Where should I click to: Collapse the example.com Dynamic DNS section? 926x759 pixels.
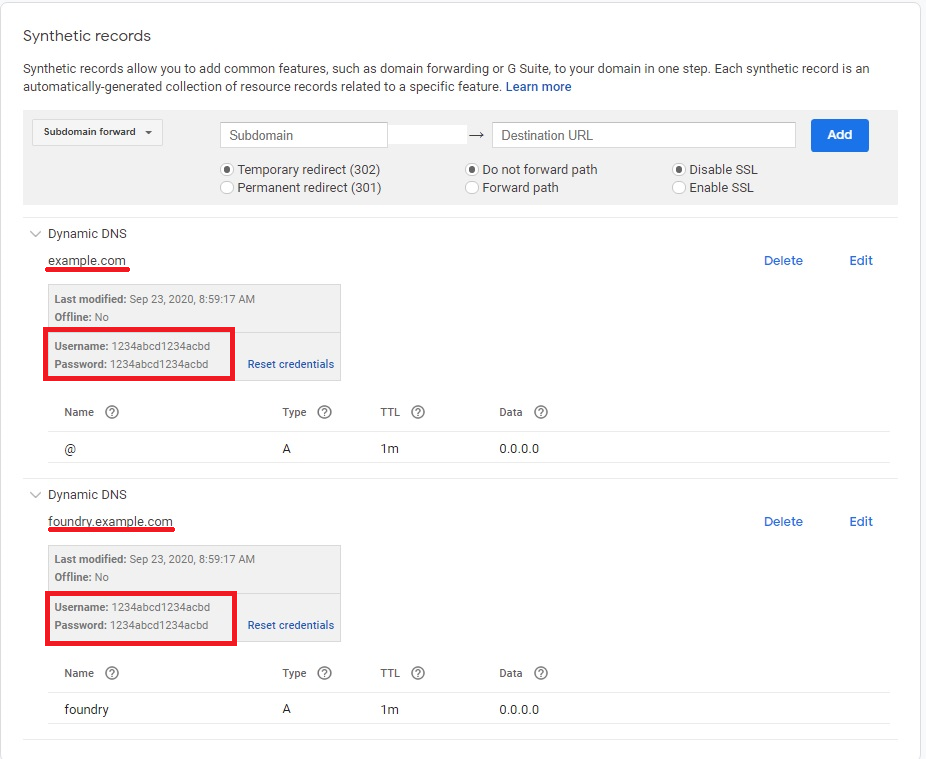coord(35,233)
